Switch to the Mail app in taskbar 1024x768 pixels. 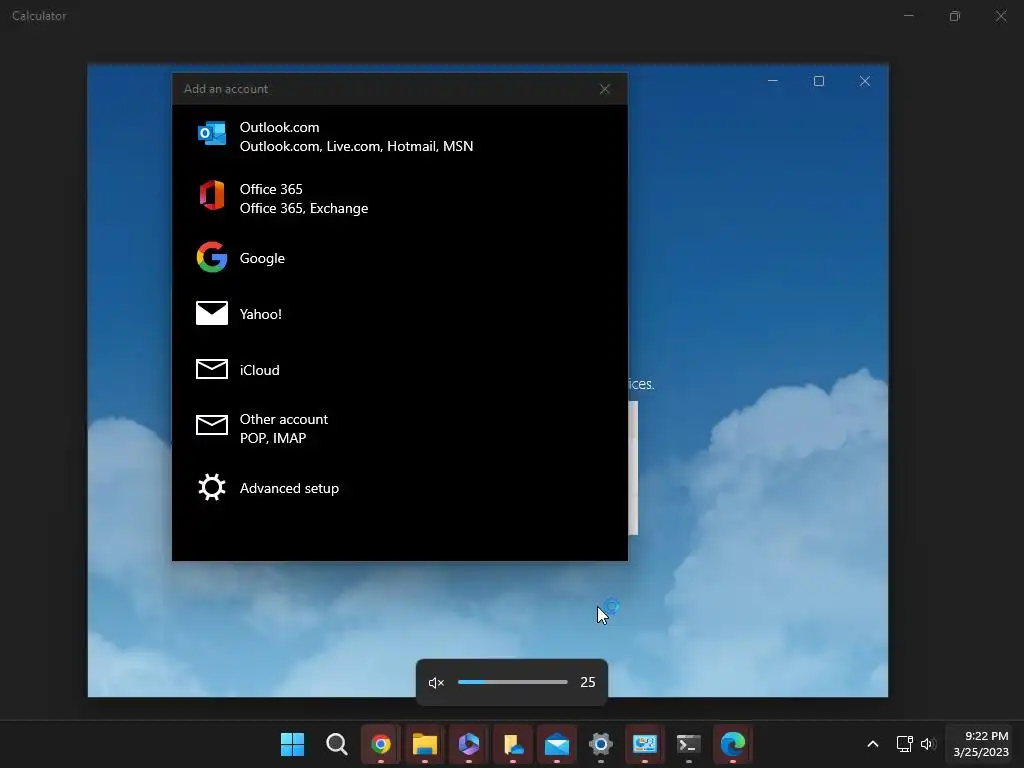tap(556, 744)
